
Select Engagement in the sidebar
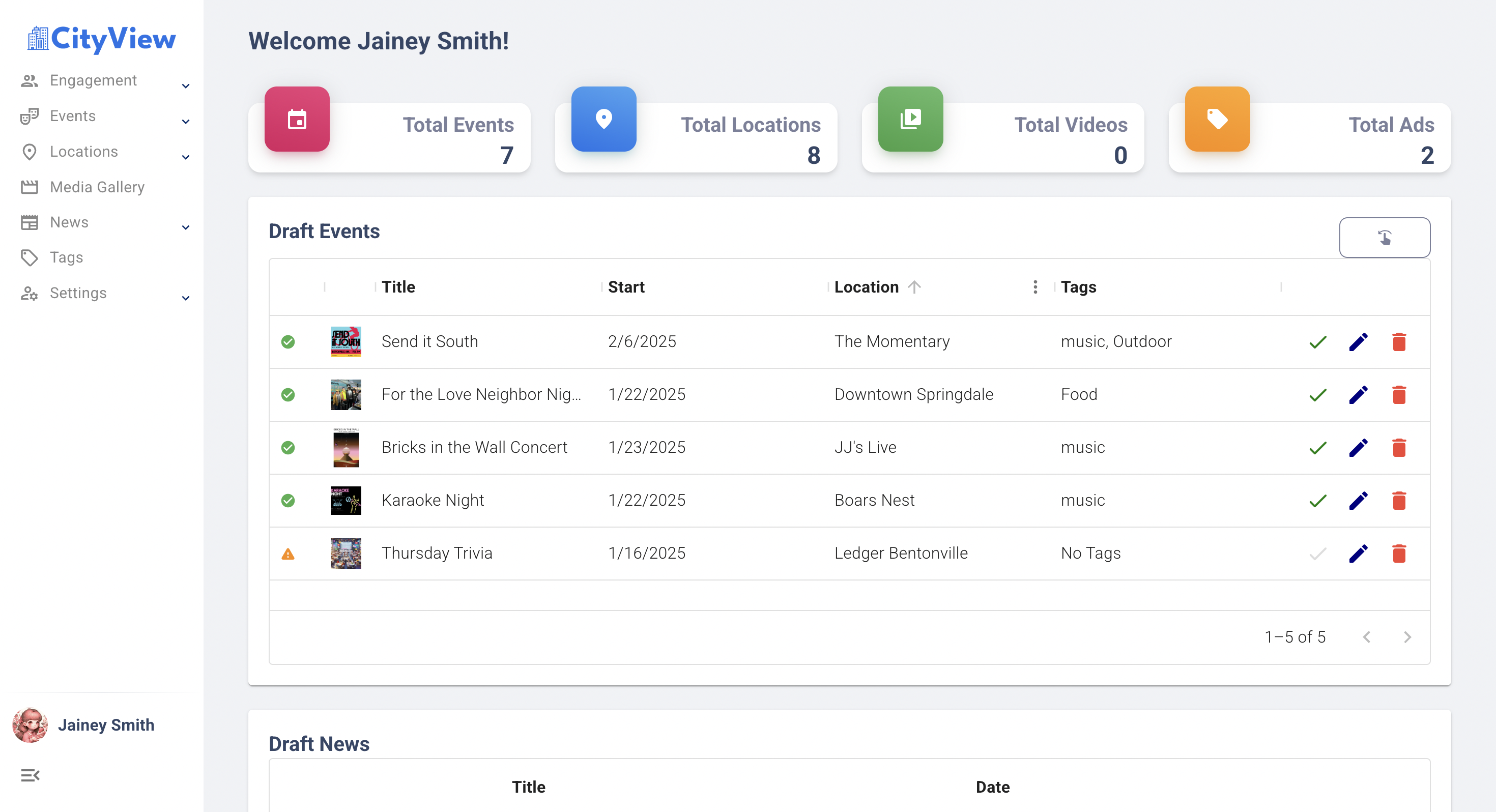(x=93, y=80)
